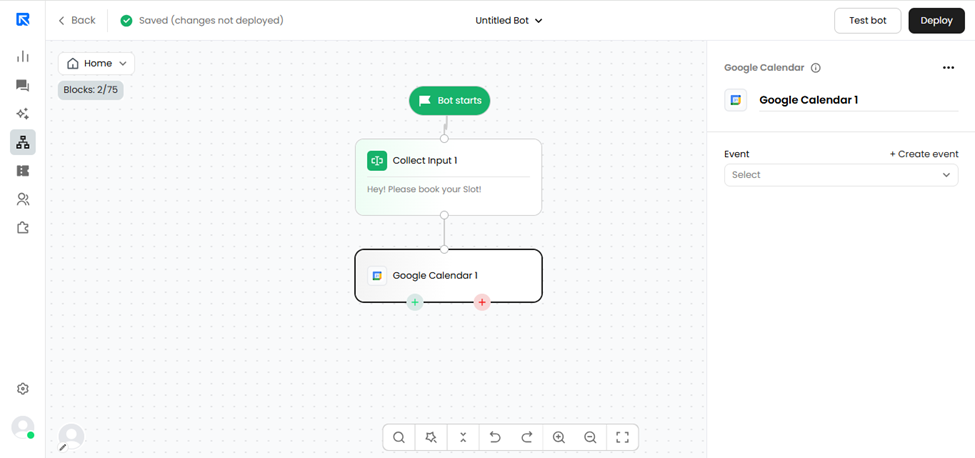Viewport: 975px width, 458px height.
Task: Open the integrations puzzle sidebar icon
Action: (23, 228)
